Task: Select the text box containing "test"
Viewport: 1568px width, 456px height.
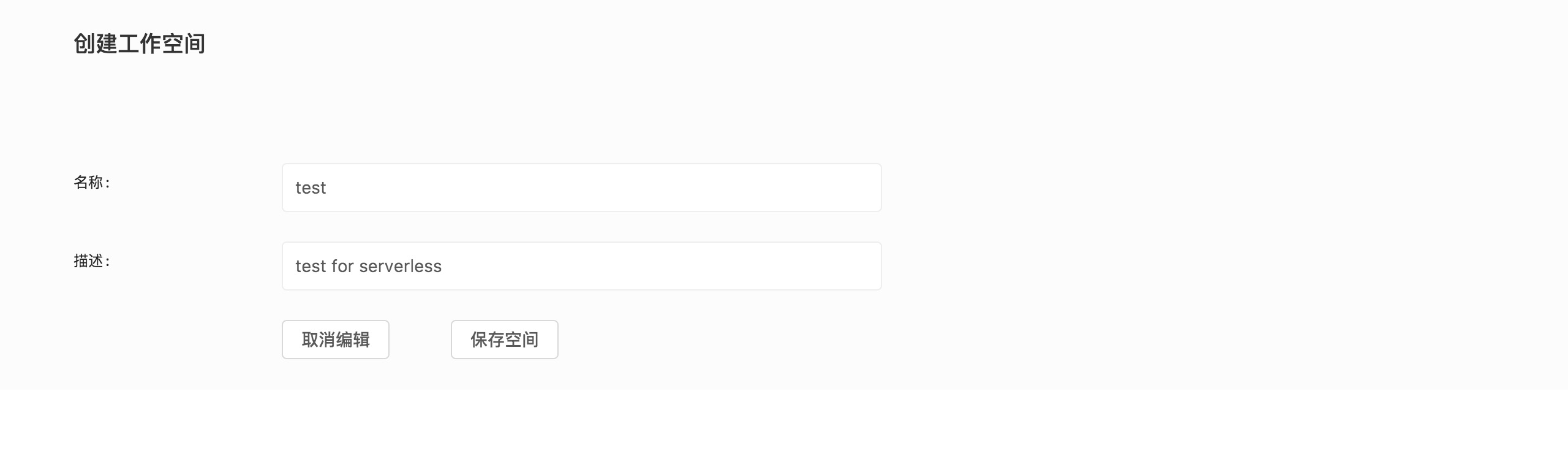Action: coord(581,188)
